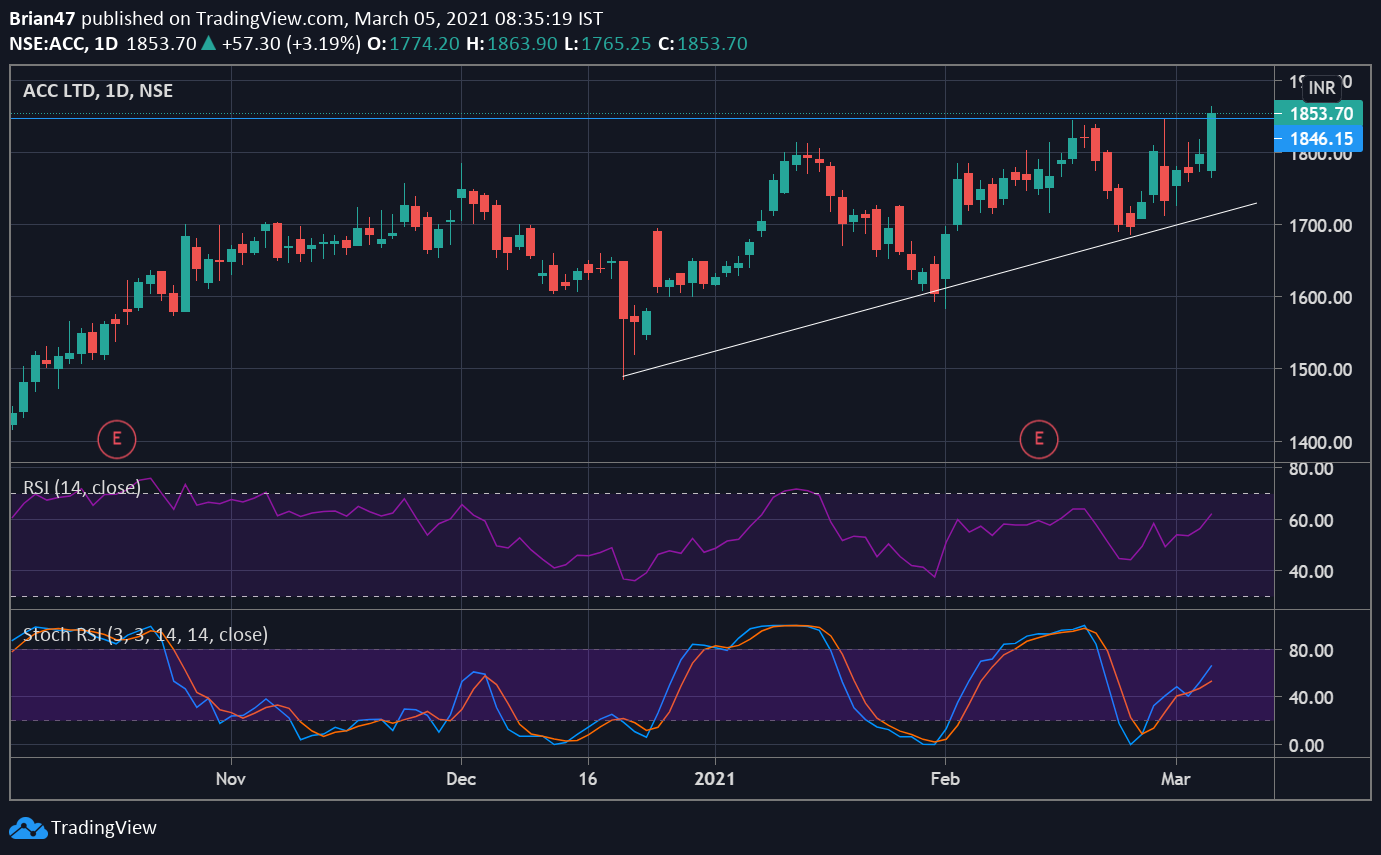Screen dimensions: 1381x855
Task: Click the 'Dec' label on the time axis
Action: [x=461, y=777]
